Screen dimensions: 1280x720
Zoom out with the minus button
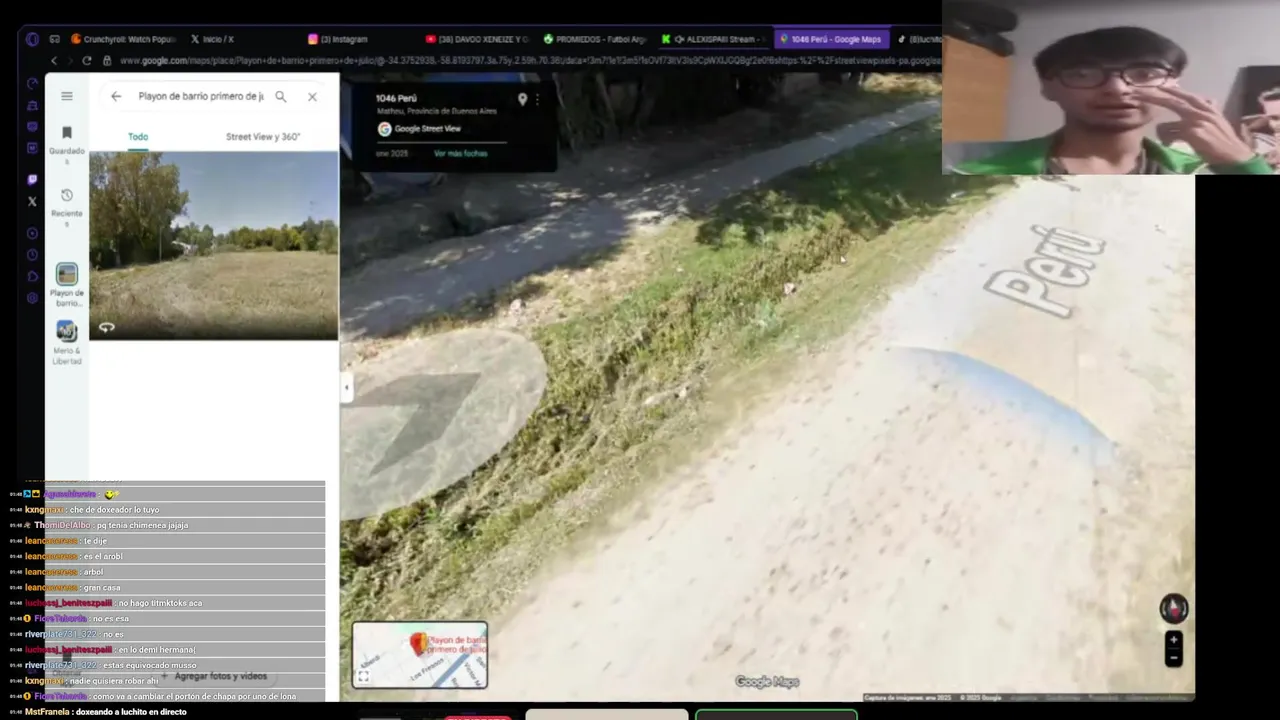[1174, 658]
